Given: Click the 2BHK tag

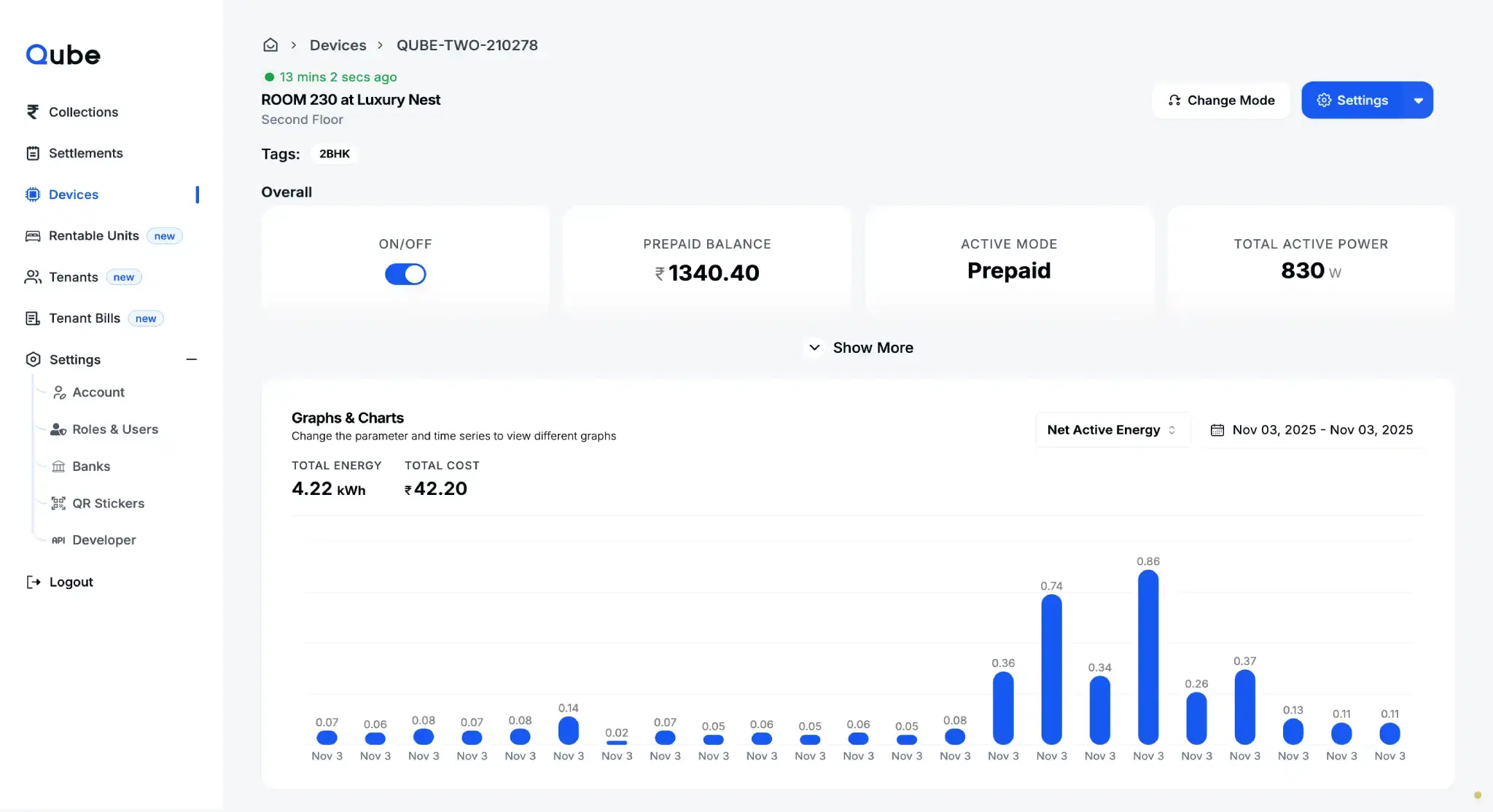Looking at the screenshot, I should point(335,154).
